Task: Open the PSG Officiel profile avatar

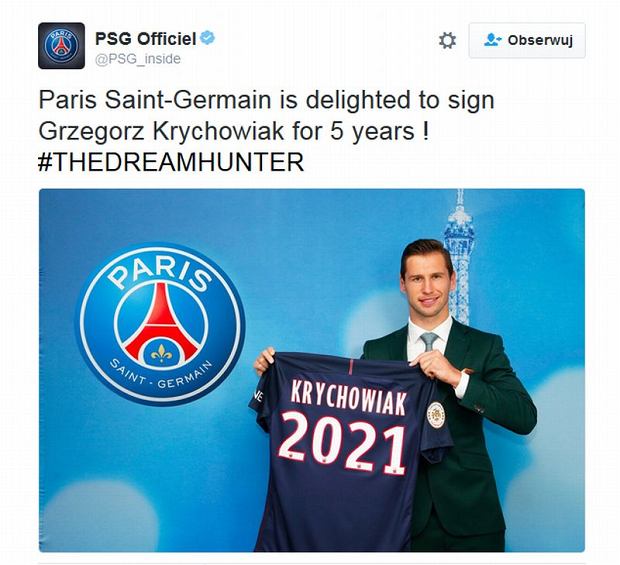Action: click(61, 45)
